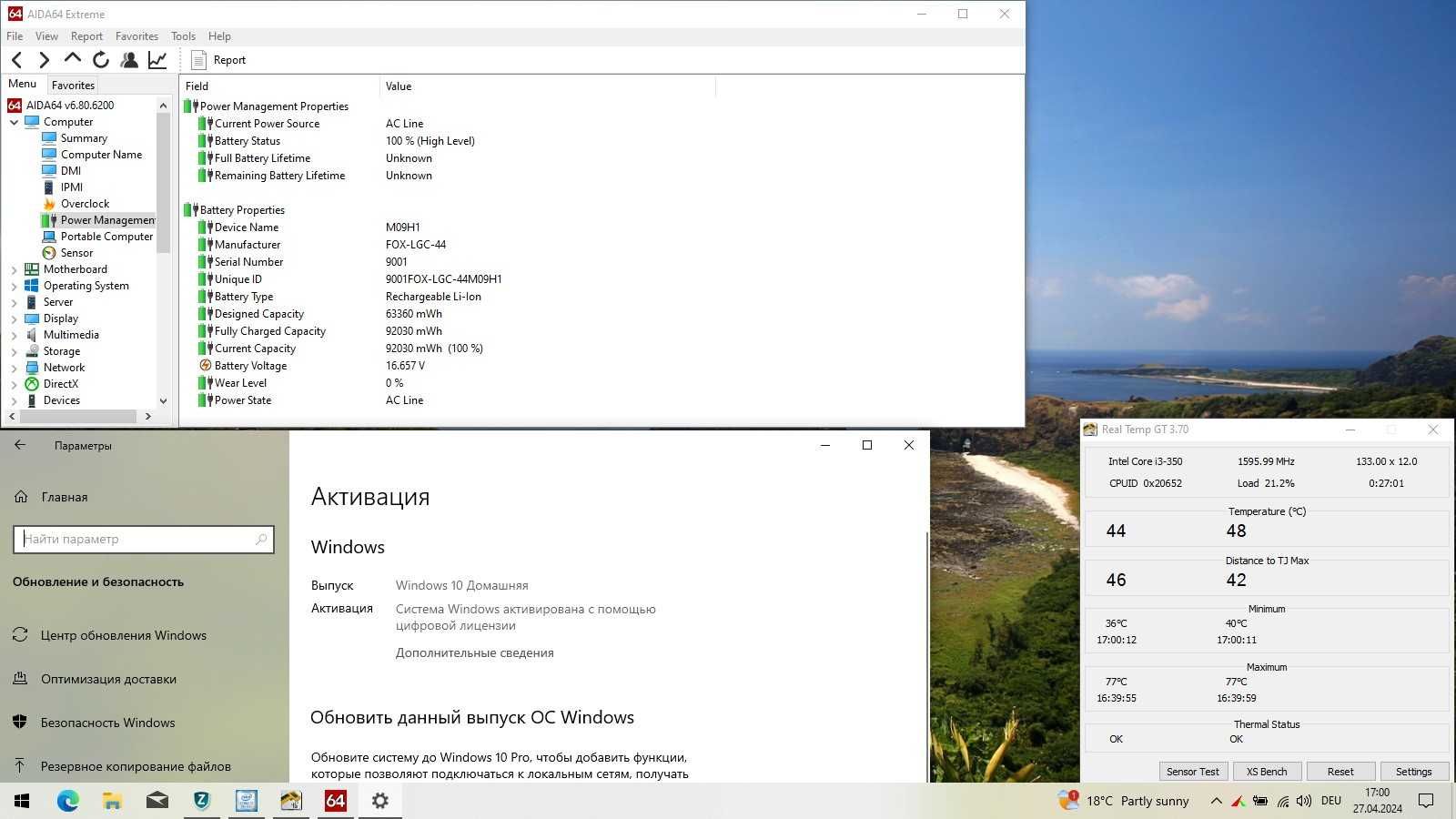Select Portable Computer tree item

pos(106,237)
